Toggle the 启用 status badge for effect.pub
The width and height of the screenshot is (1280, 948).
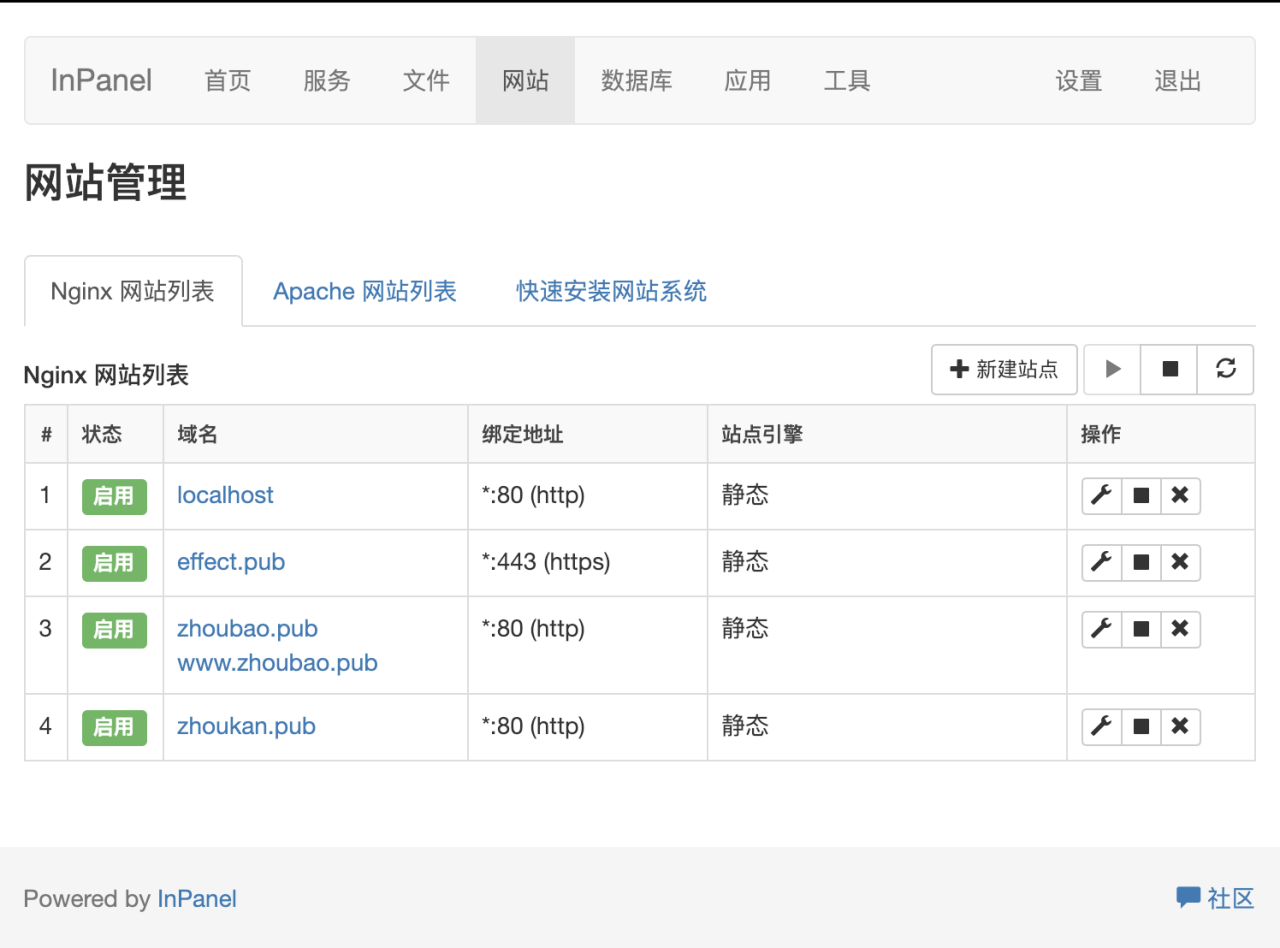(x=114, y=562)
